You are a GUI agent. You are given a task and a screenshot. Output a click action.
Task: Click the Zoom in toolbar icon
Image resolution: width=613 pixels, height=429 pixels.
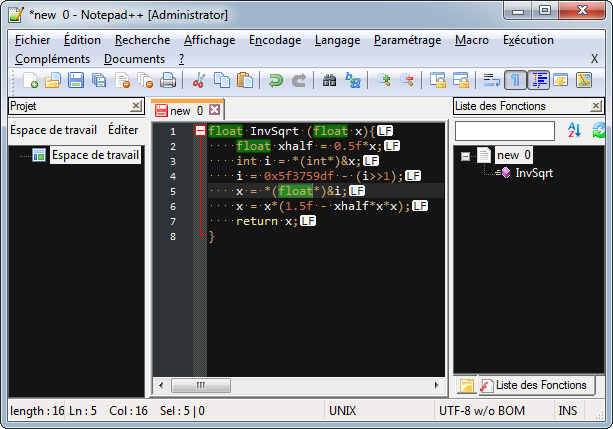(384, 80)
